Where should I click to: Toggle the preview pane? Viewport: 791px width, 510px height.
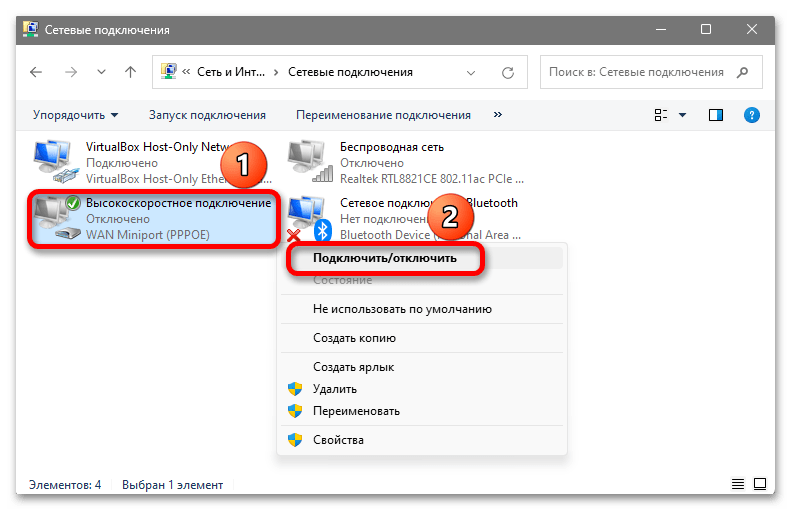click(x=716, y=115)
